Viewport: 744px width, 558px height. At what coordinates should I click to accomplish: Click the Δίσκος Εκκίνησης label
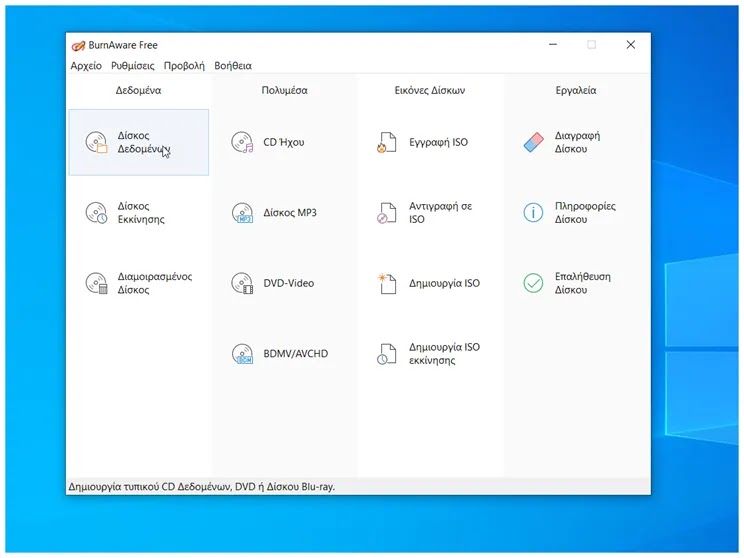click(141, 213)
